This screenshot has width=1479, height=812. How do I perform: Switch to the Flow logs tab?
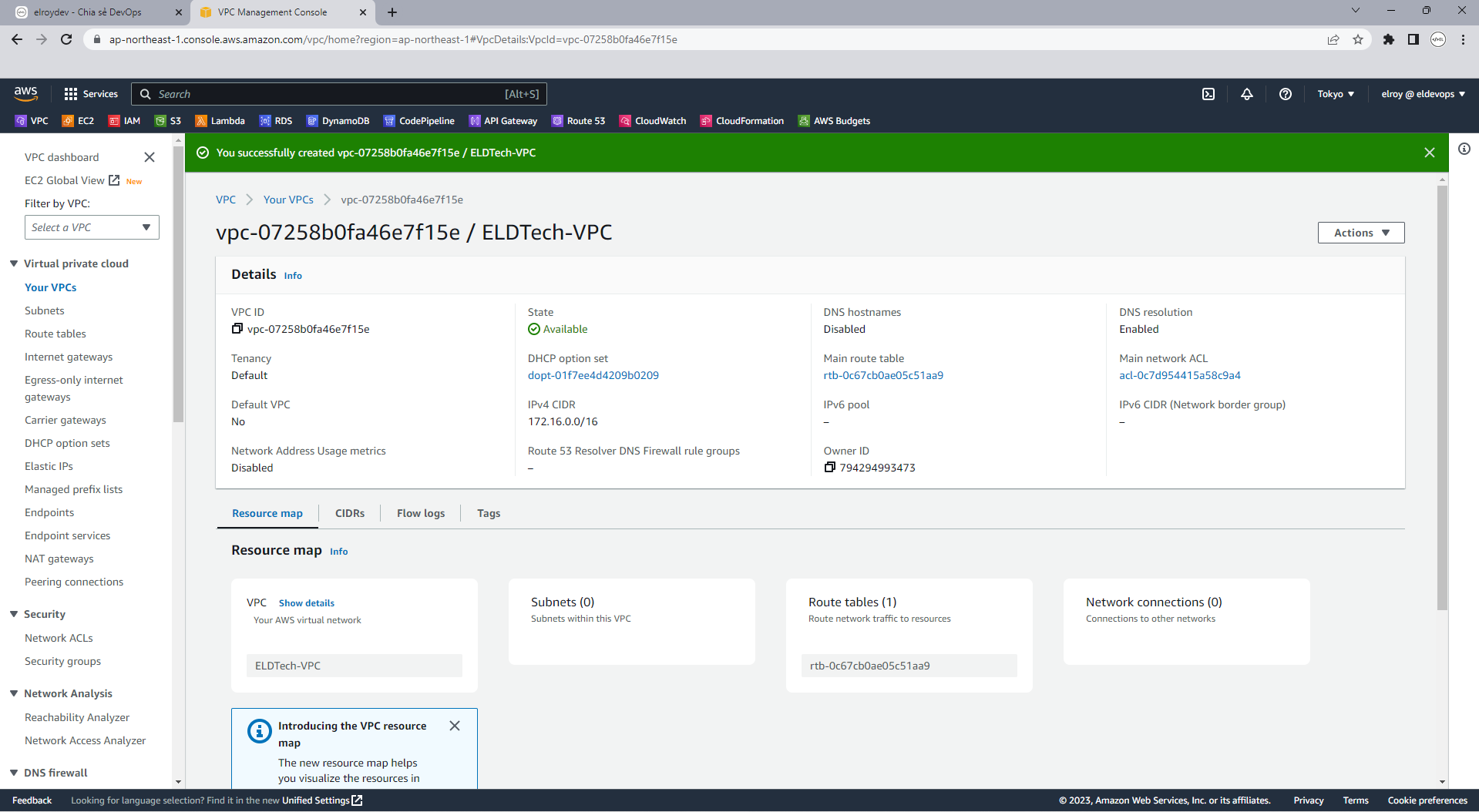(x=421, y=513)
